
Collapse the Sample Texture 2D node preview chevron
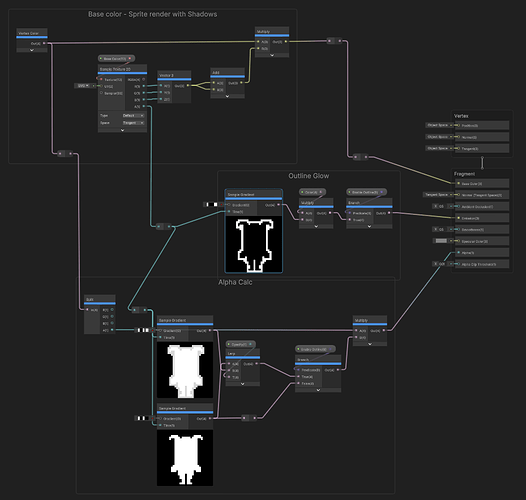(x=122, y=130)
